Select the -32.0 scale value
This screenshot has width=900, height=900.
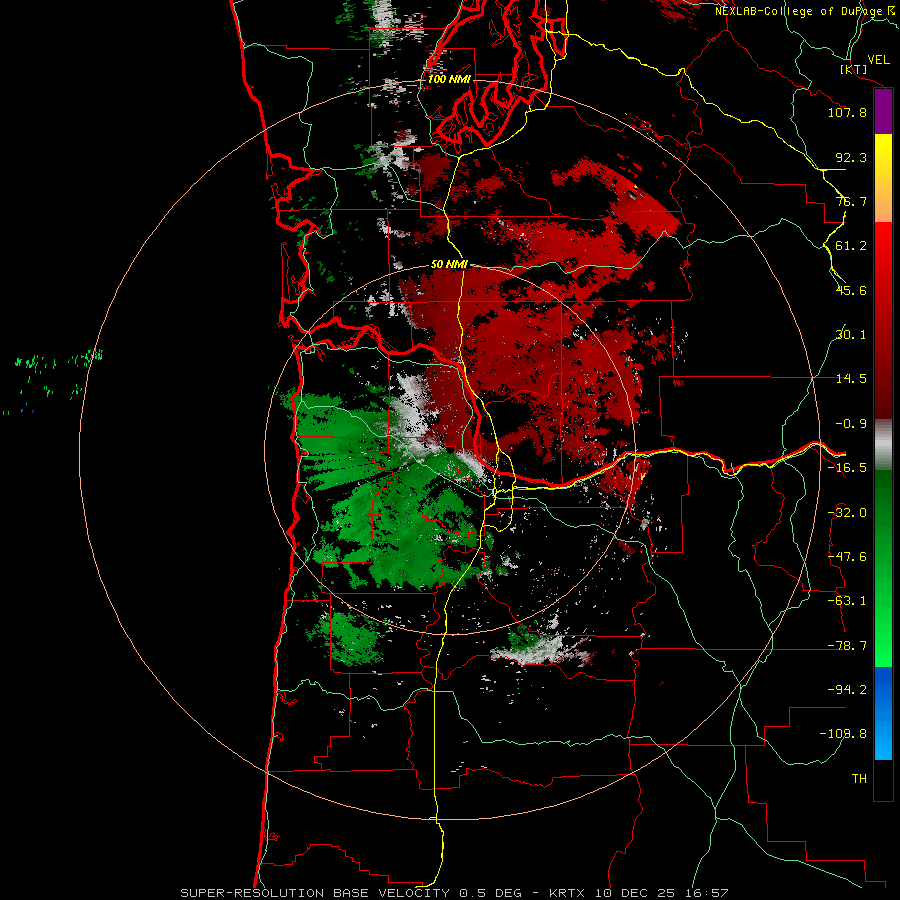click(x=847, y=513)
